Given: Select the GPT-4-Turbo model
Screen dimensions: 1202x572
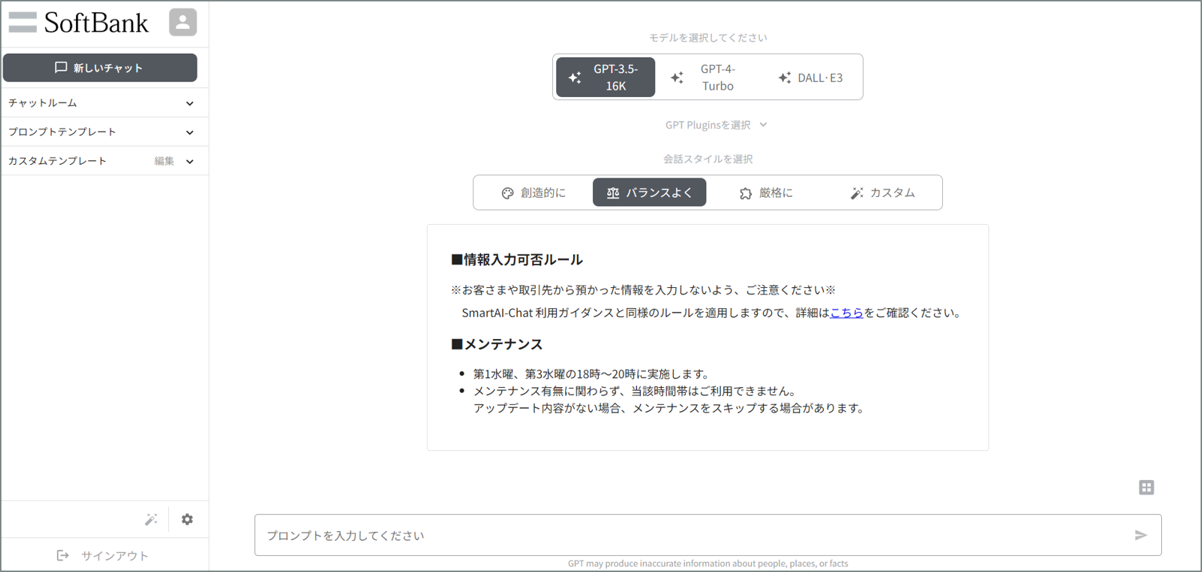Looking at the screenshot, I should 707,77.
